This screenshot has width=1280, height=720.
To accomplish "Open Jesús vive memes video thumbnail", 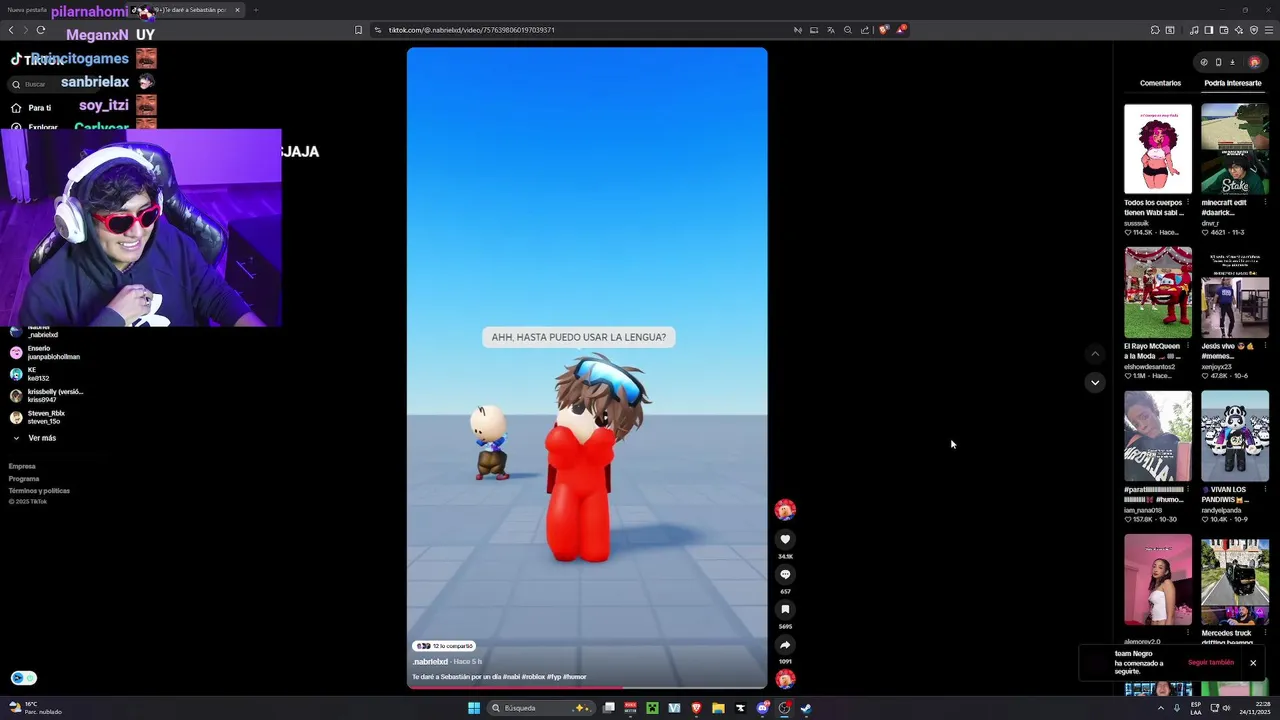I will (x=1235, y=293).
